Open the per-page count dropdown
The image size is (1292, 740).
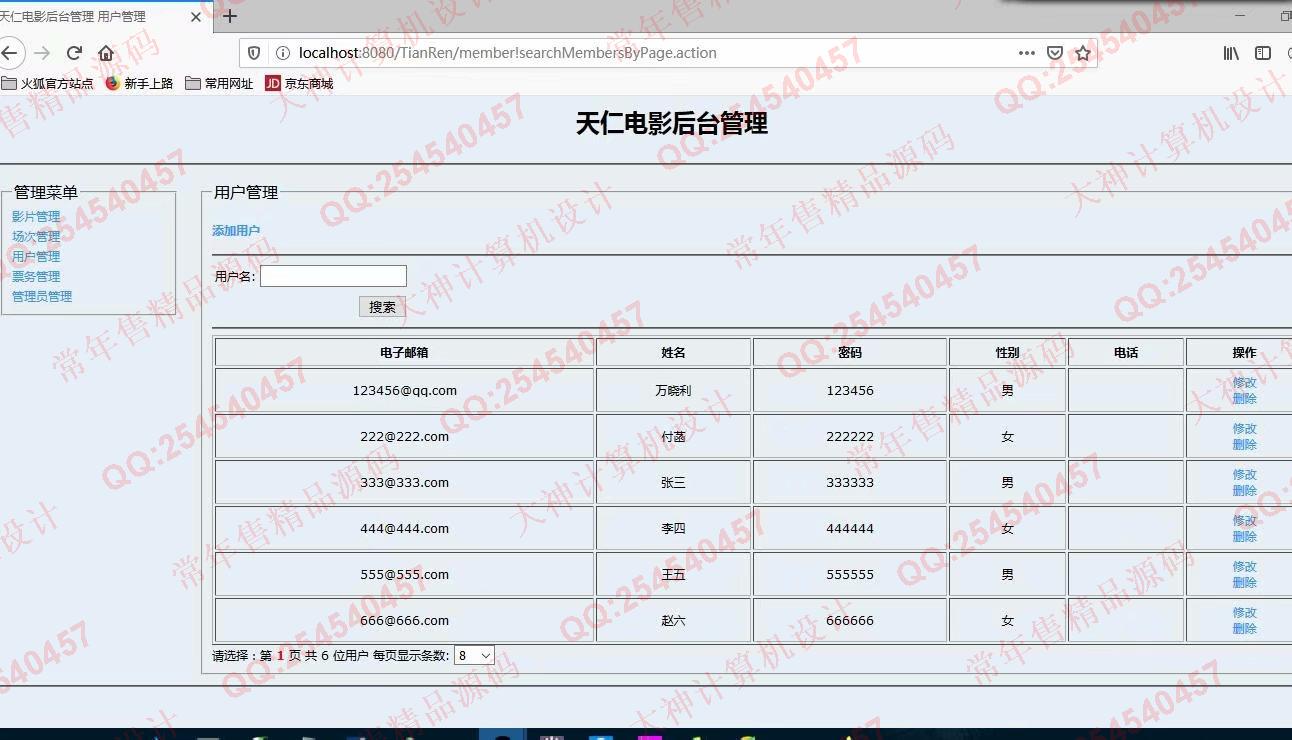point(474,656)
